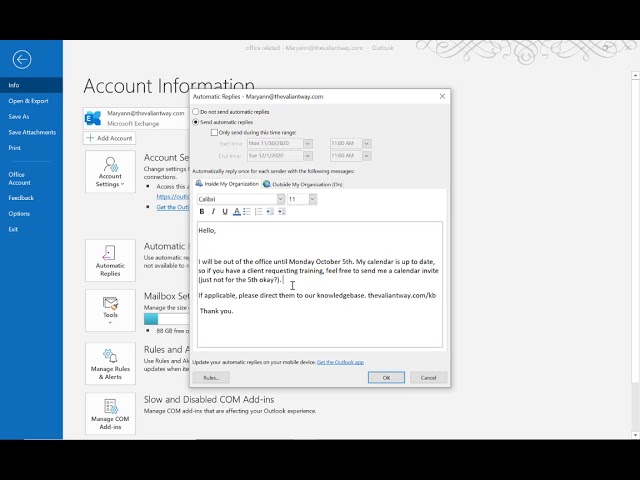This screenshot has width=640, height=480.
Task: Go back with the circled arrow icon
Action: [22, 60]
